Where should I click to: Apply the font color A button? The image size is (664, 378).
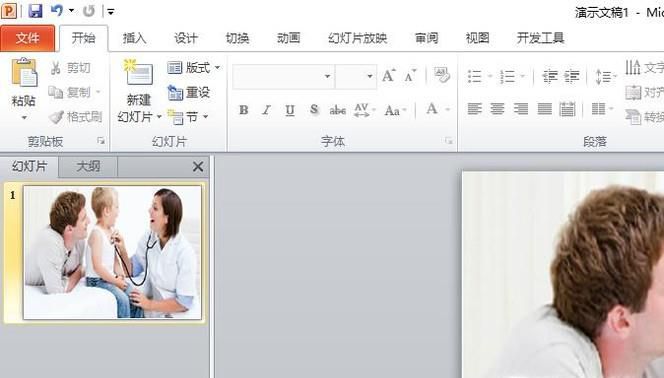pyautogui.click(x=432, y=109)
